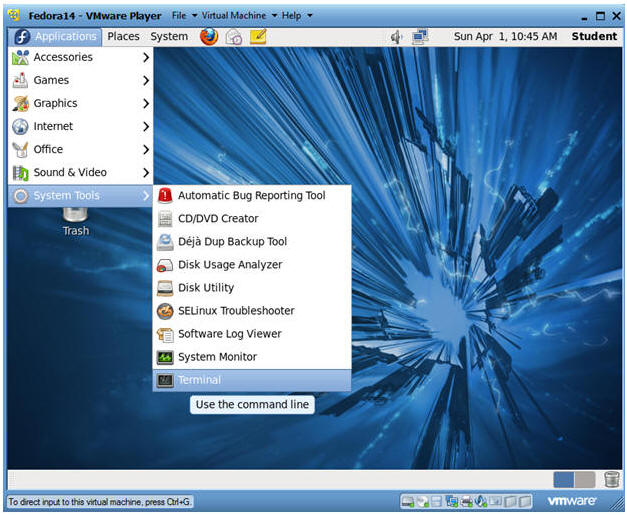Open Terminal from System Tools
The image size is (627, 515).
tap(252, 380)
